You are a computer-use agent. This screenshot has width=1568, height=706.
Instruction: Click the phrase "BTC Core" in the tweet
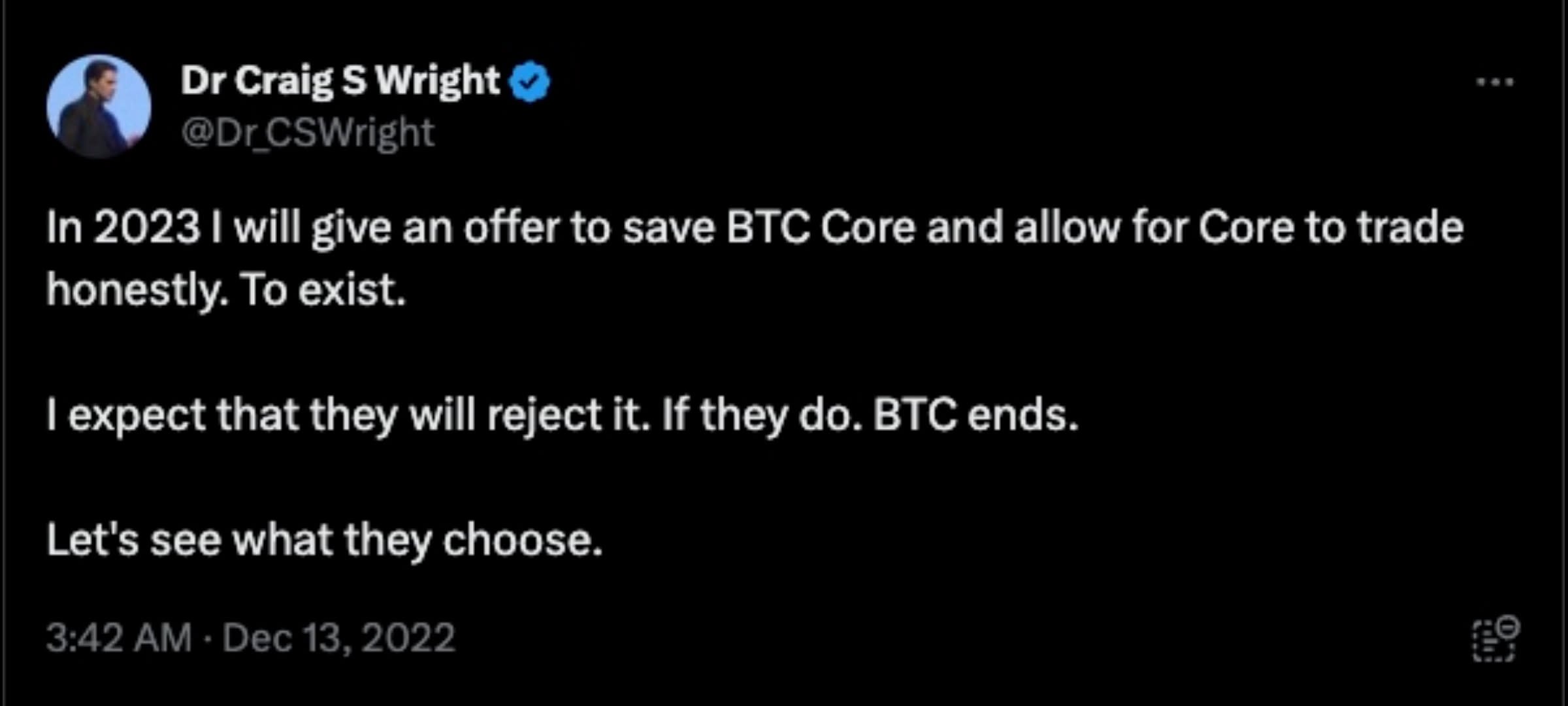821,228
